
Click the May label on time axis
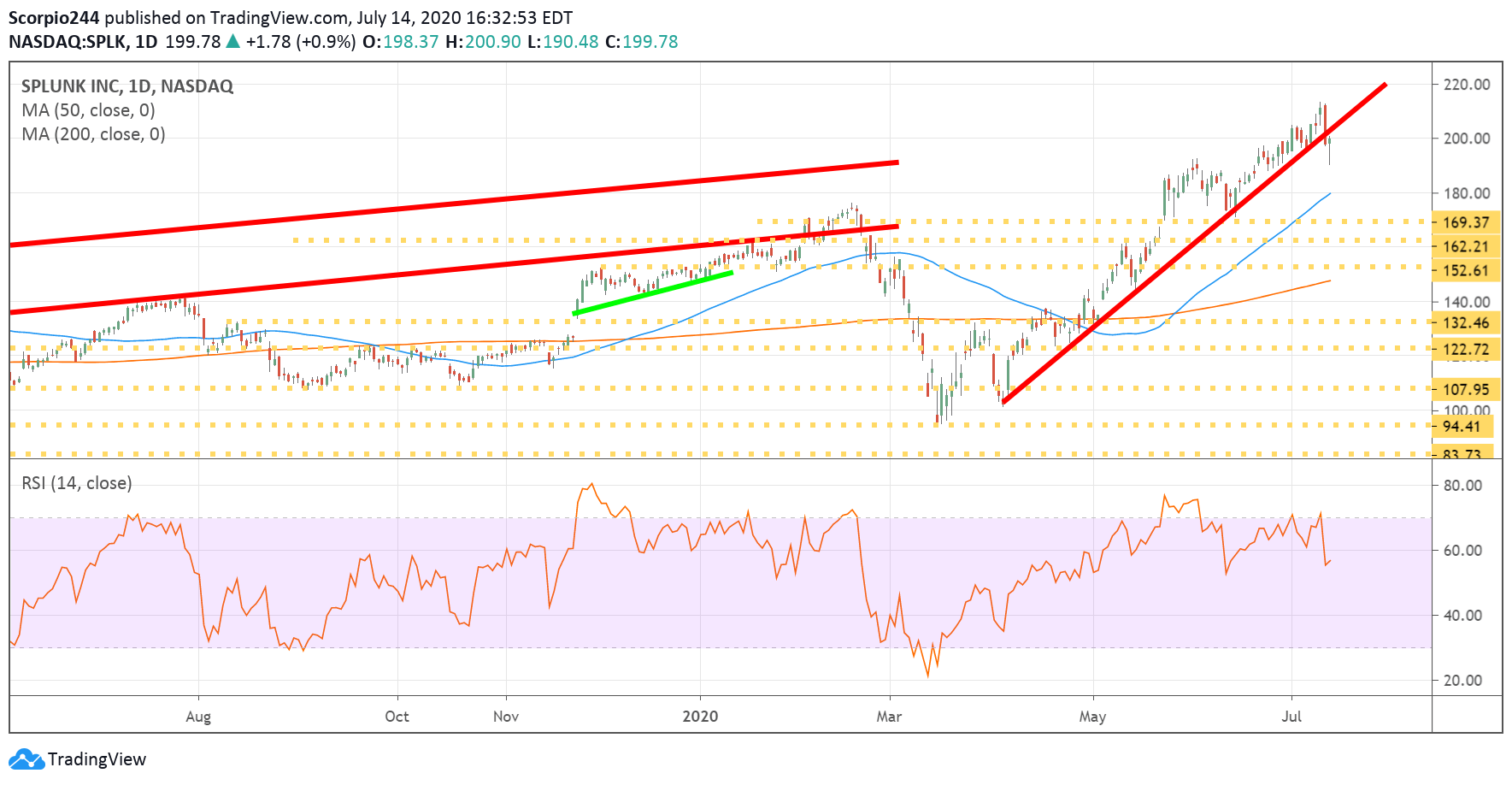(1092, 717)
